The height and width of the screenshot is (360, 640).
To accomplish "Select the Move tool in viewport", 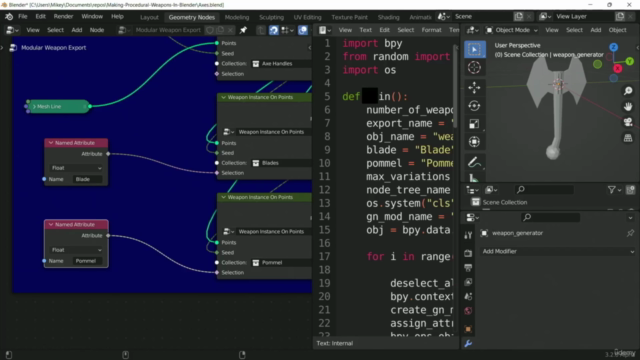I will (474, 87).
